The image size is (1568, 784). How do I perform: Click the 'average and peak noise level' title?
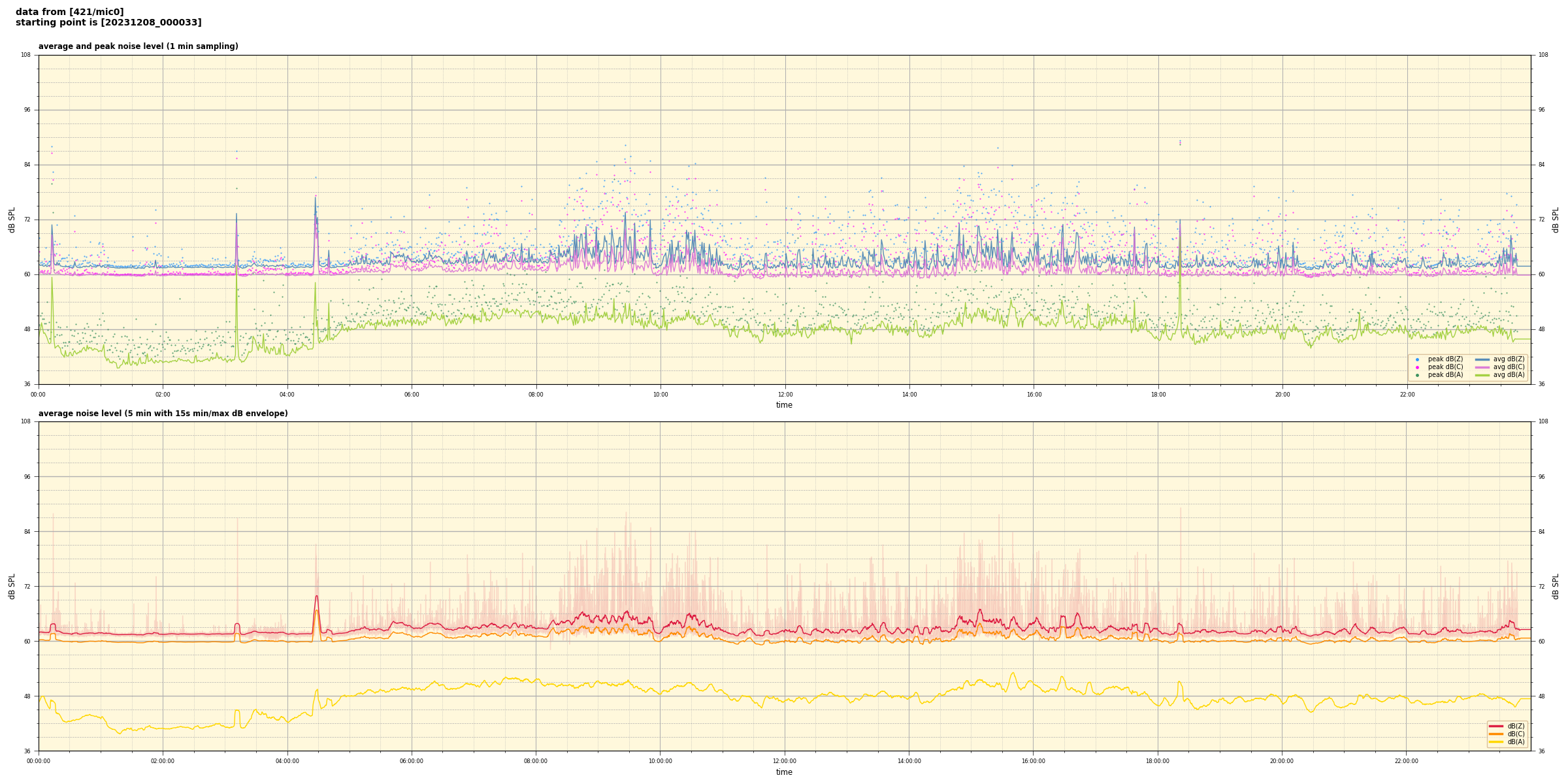(138, 46)
